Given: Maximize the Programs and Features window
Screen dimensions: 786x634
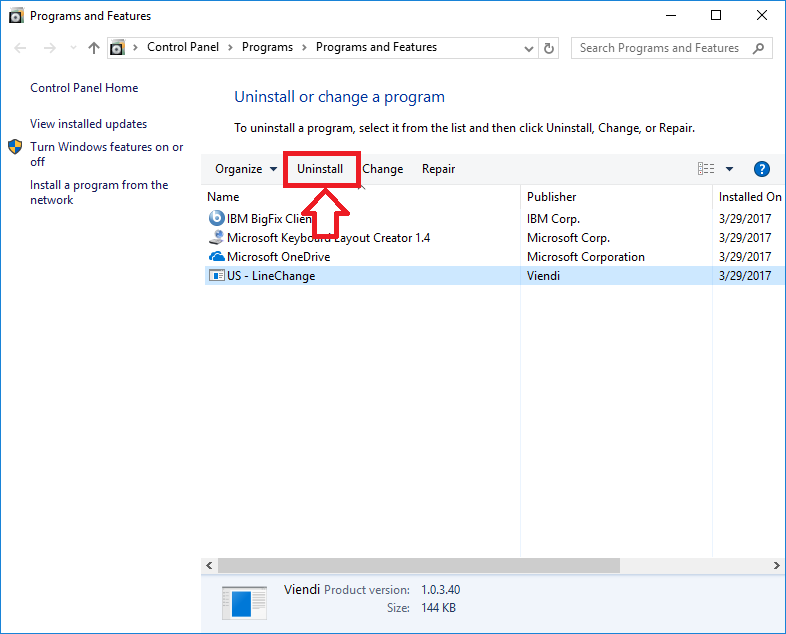Looking at the screenshot, I should pyautogui.click(x=716, y=16).
